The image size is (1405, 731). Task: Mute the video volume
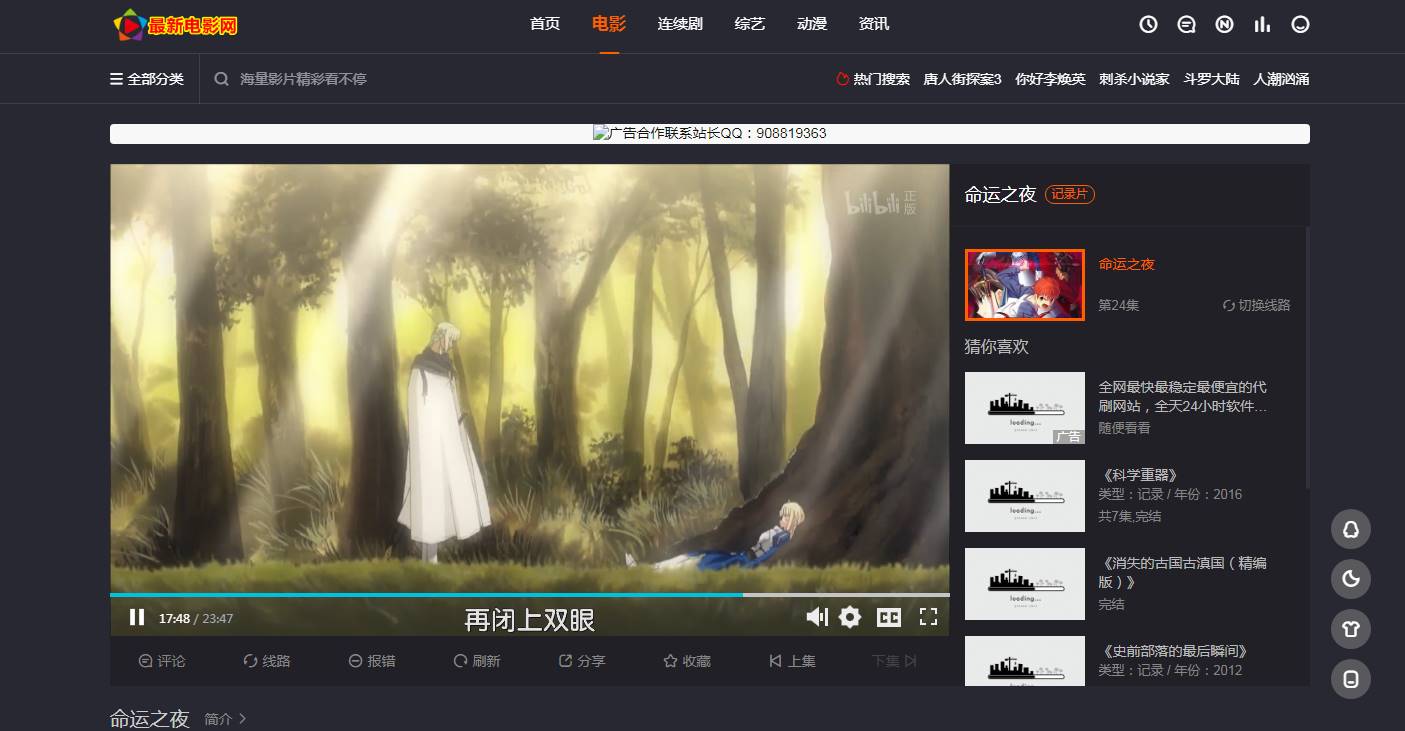tap(817, 617)
